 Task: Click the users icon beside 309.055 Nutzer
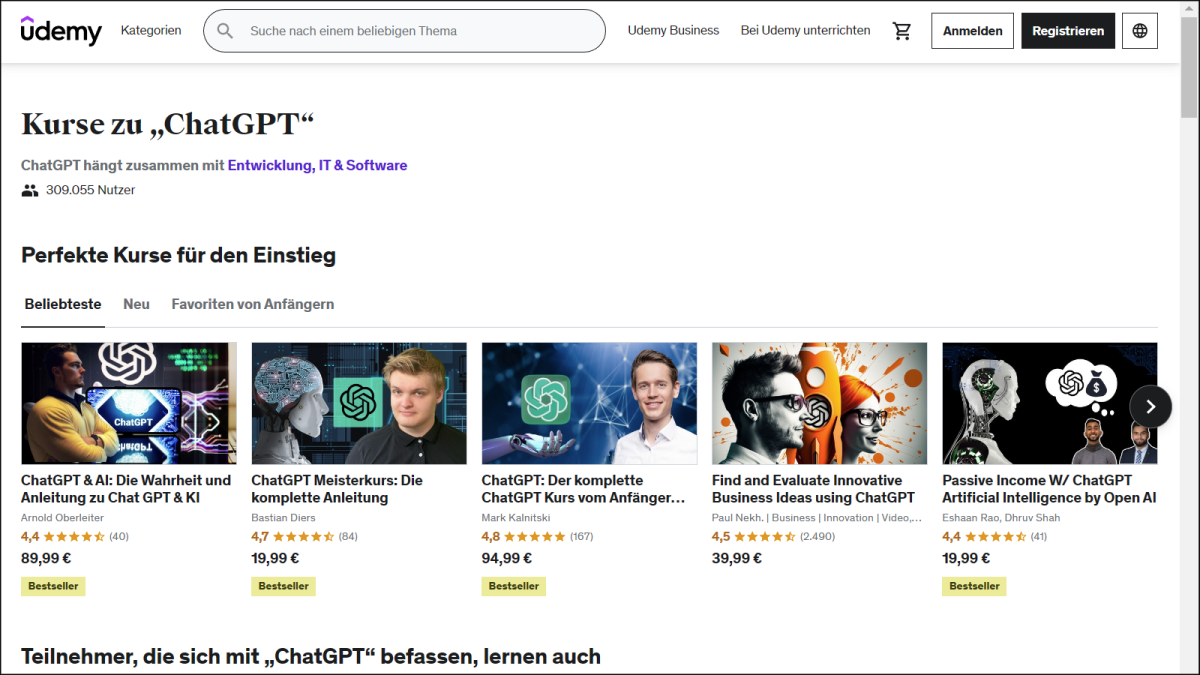point(30,190)
